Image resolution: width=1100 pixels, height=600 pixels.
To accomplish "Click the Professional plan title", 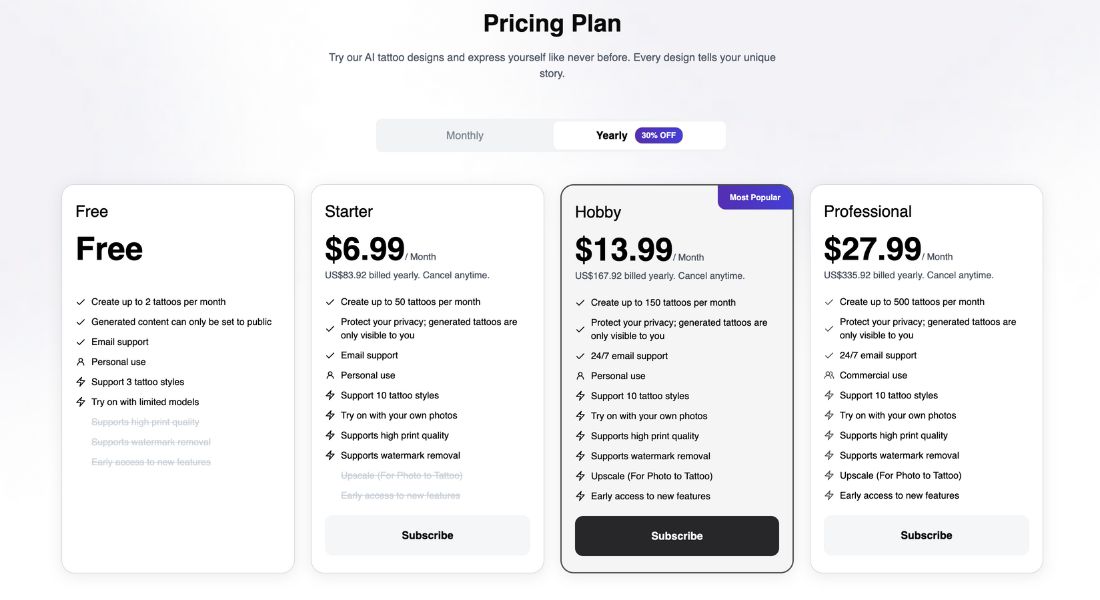I will coord(868,211).
